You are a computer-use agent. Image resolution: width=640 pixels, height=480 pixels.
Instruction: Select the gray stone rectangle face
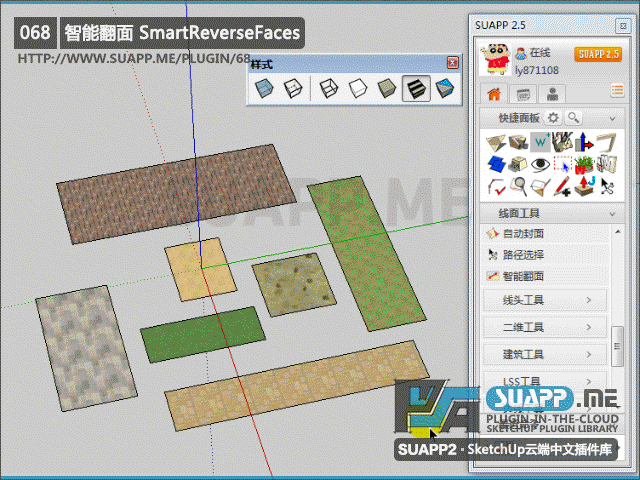coord(86,348)
